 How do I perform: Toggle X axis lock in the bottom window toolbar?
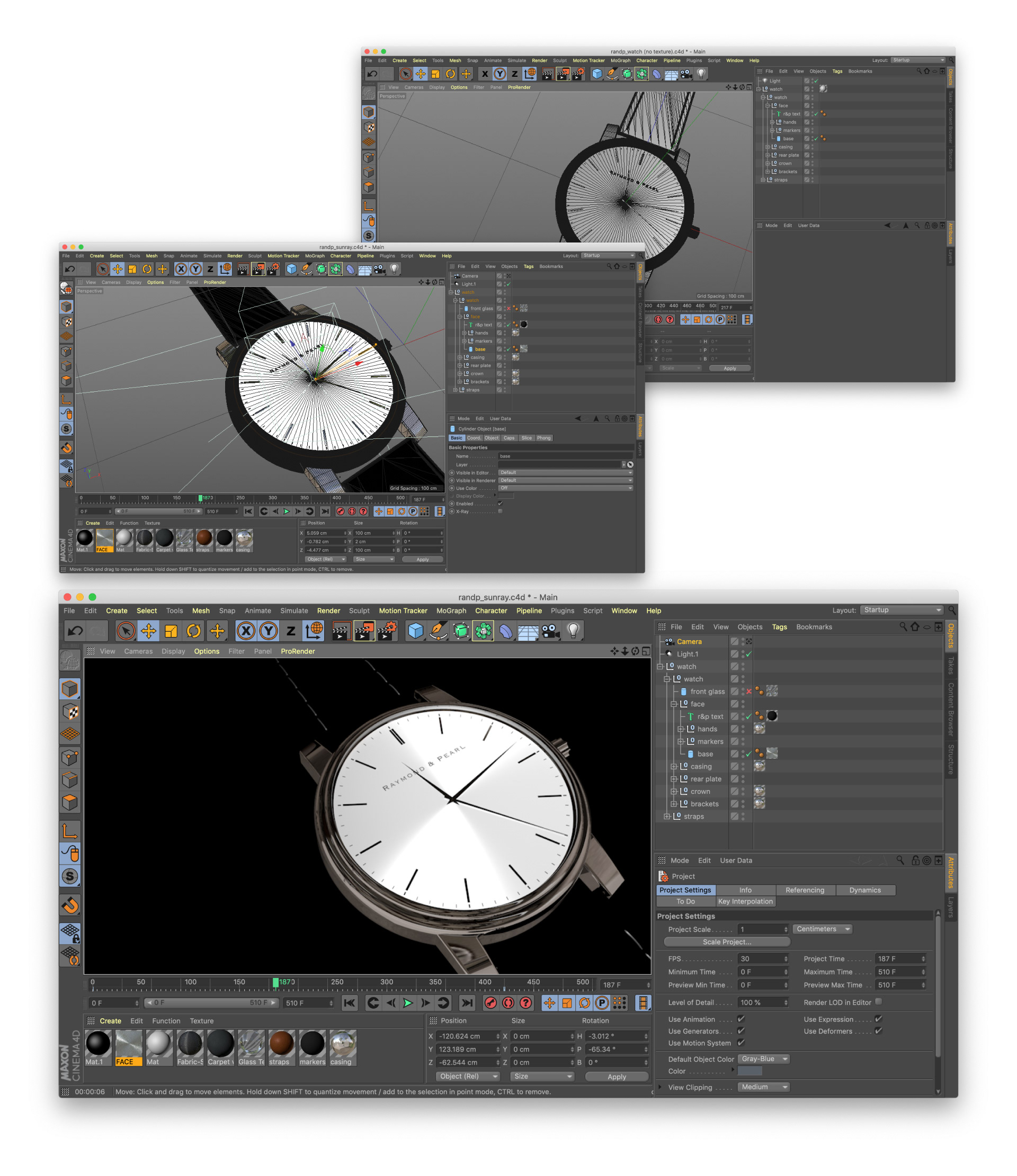[246, 631]
